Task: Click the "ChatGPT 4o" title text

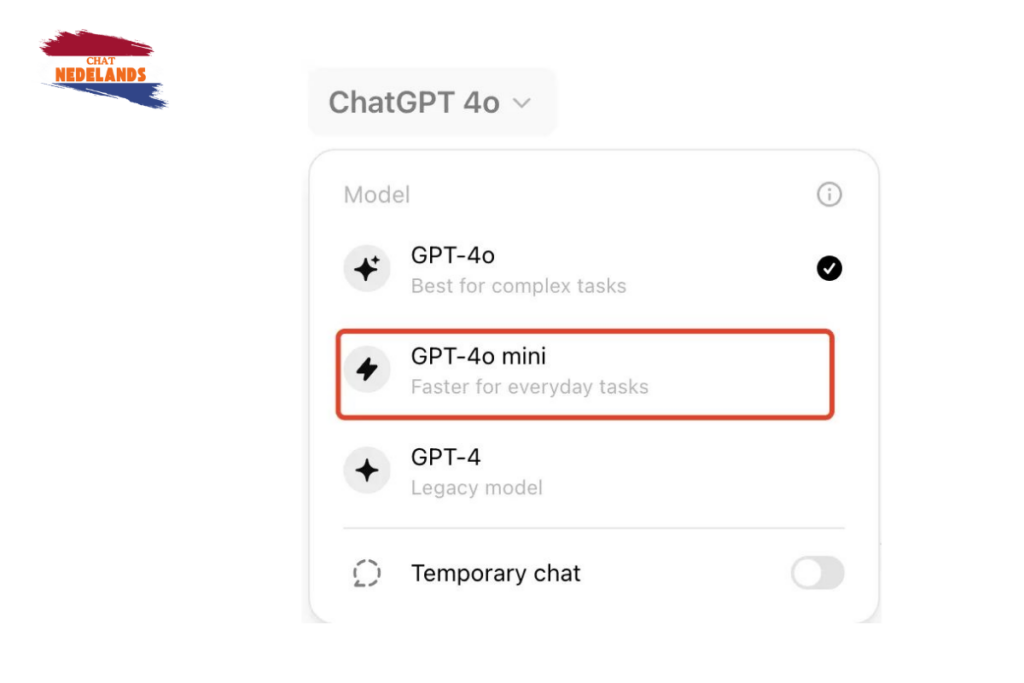Action: coord(414,102)
